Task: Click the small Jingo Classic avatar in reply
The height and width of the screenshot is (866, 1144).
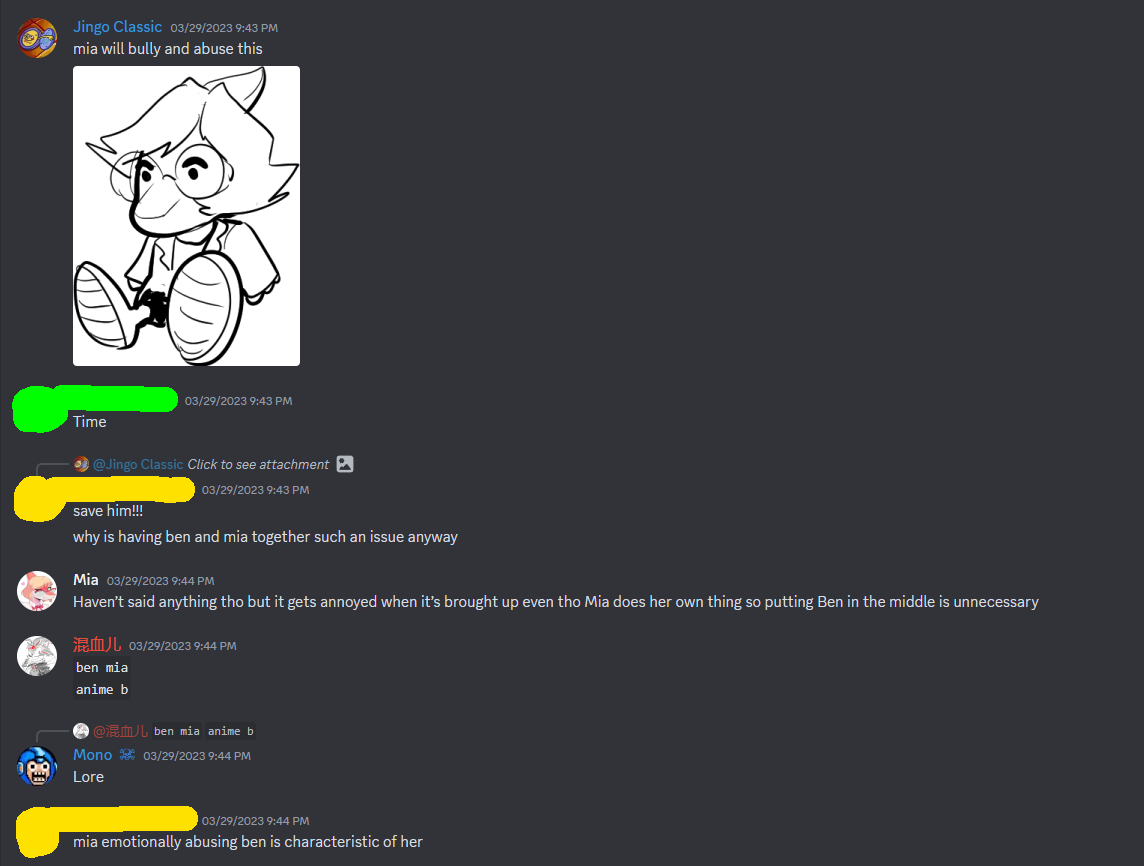Action: [x=81, y=464]
